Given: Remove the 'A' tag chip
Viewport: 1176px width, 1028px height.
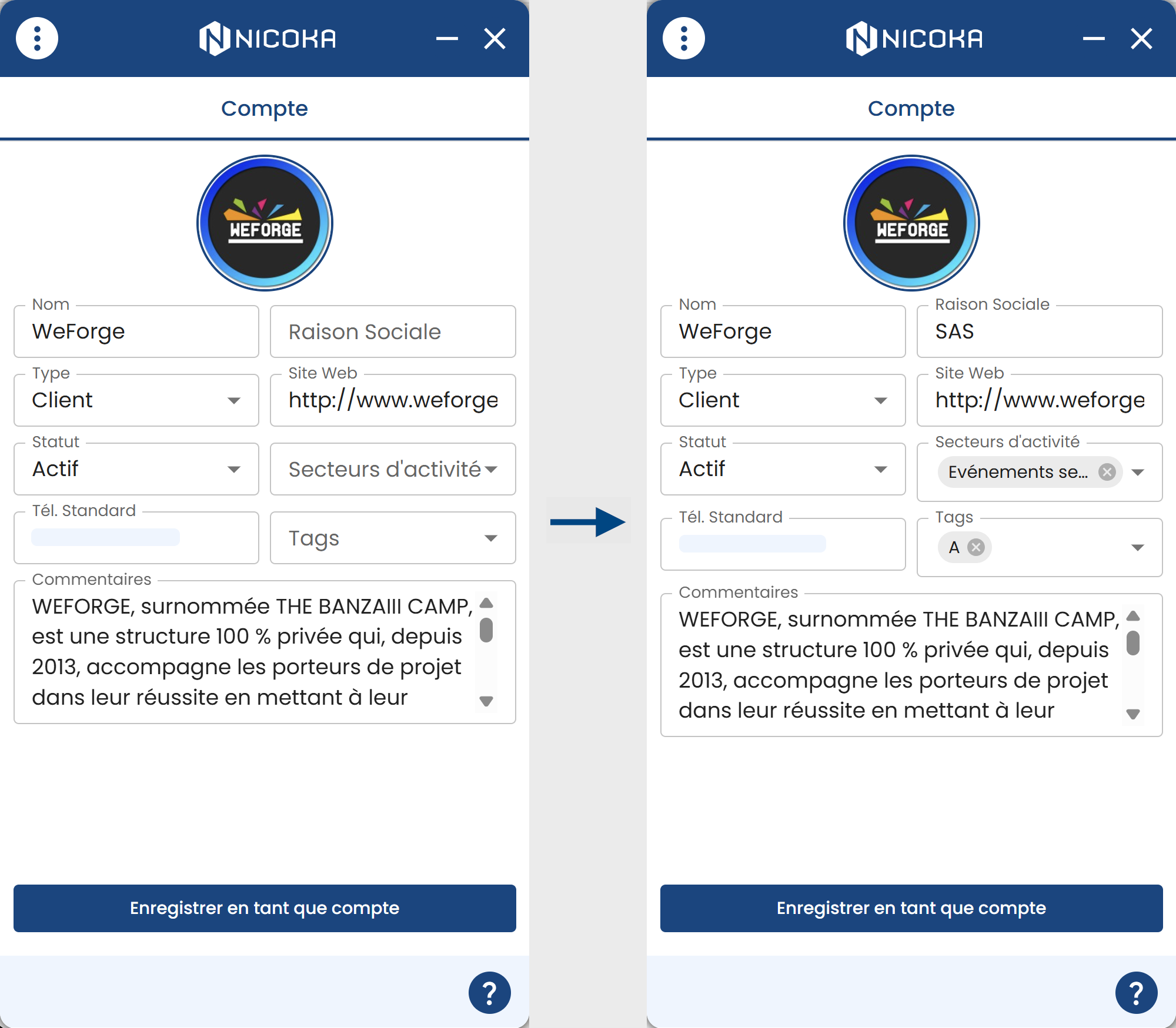Looking at the screenshot, I should (x=976, y=547).
